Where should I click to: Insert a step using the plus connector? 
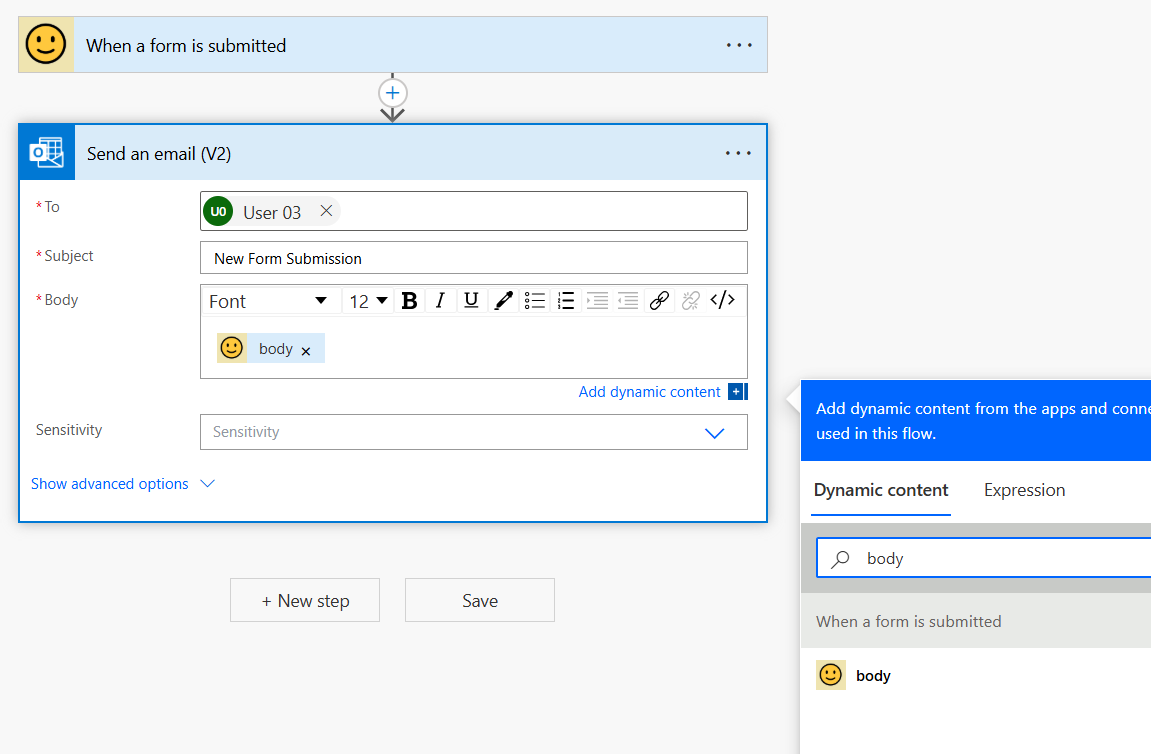point(393,93)
